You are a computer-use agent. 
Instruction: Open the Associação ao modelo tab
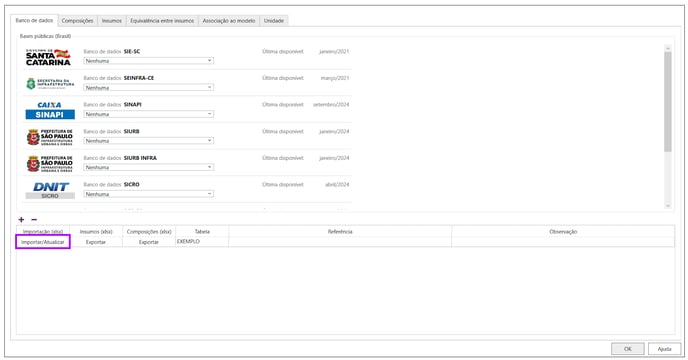point(229,21)
